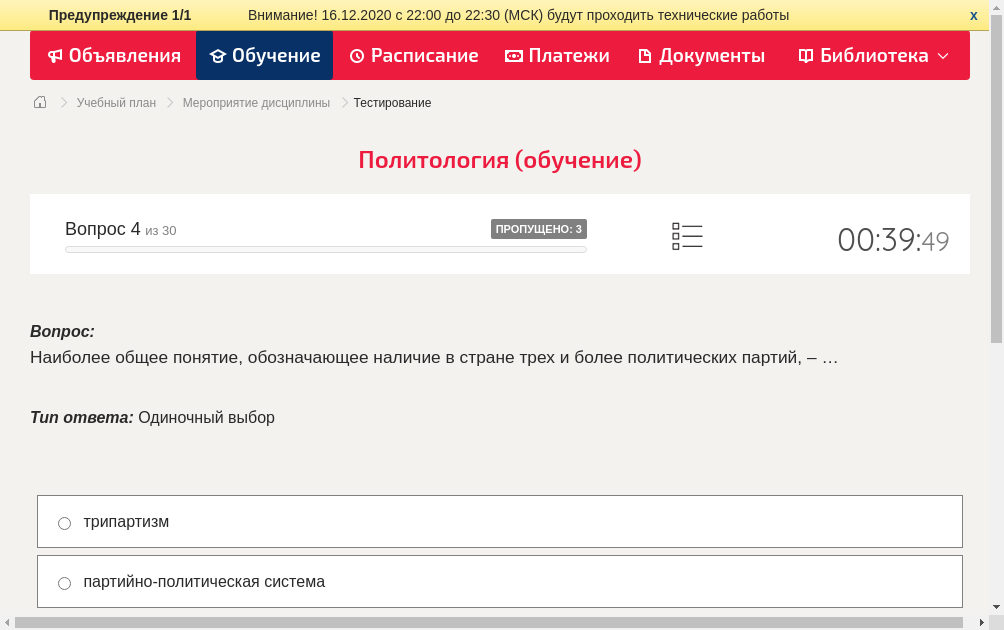Select партийно-политическая система answer option
The width and height of the screenshot is (1004, 630).
point(64,582)
